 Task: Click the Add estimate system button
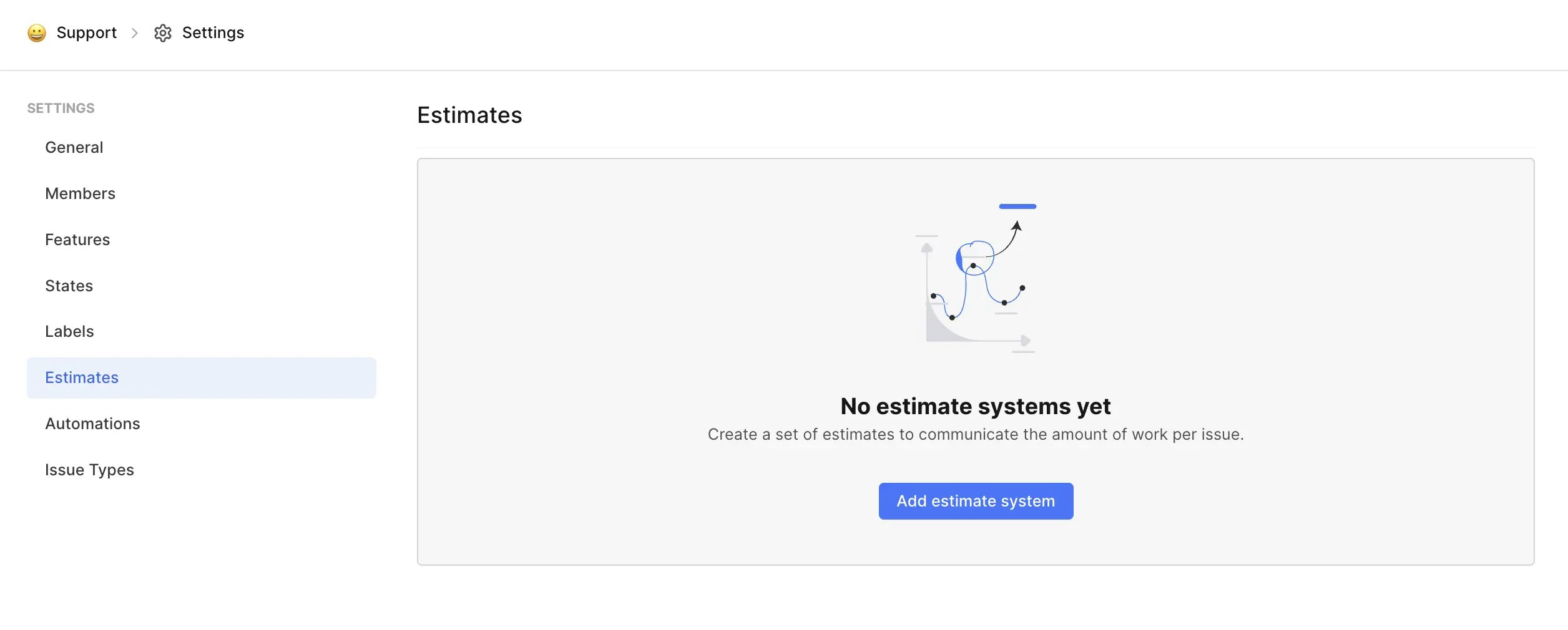pos(976,501)
